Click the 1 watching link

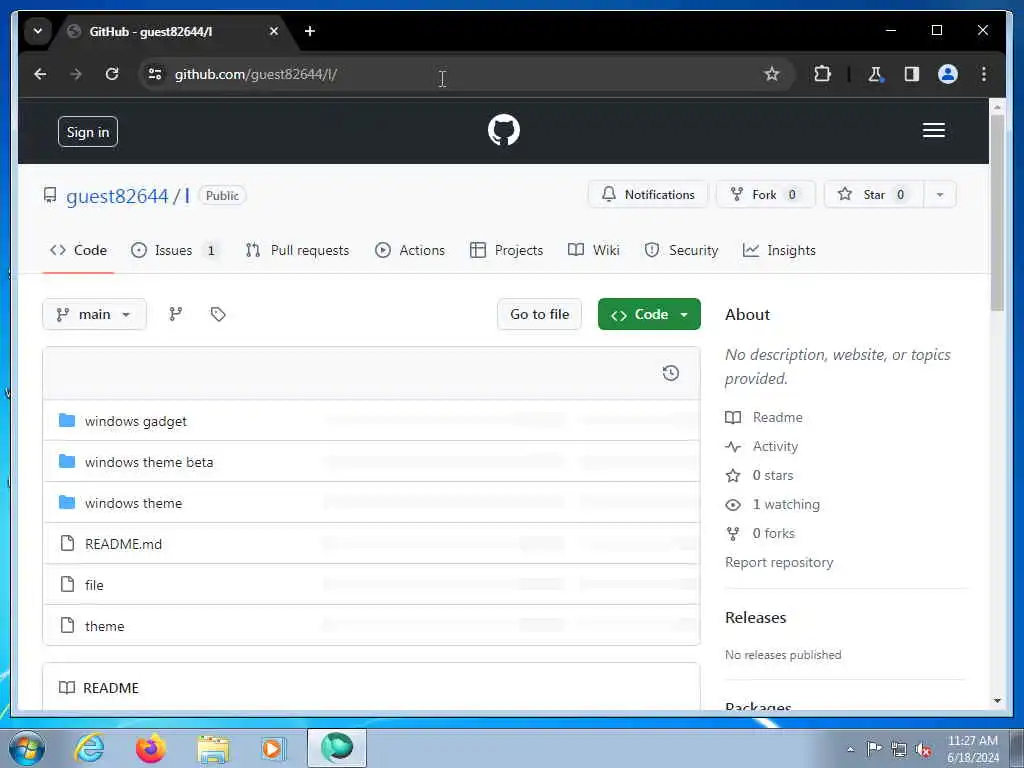[x=773, y=504]
